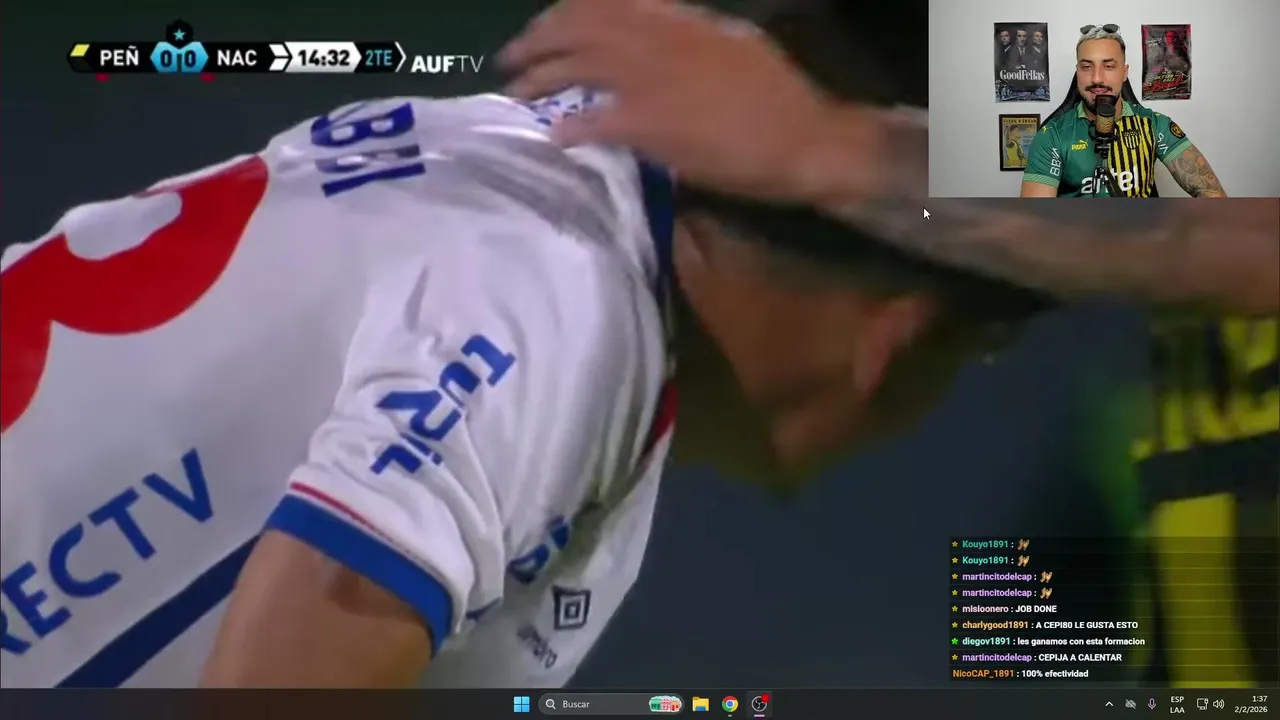Image resolution: width=1280 pixels, height=720 pixels.
Task: Click the GoodFellas poster in the webcam
Action: pos(1021,62)
